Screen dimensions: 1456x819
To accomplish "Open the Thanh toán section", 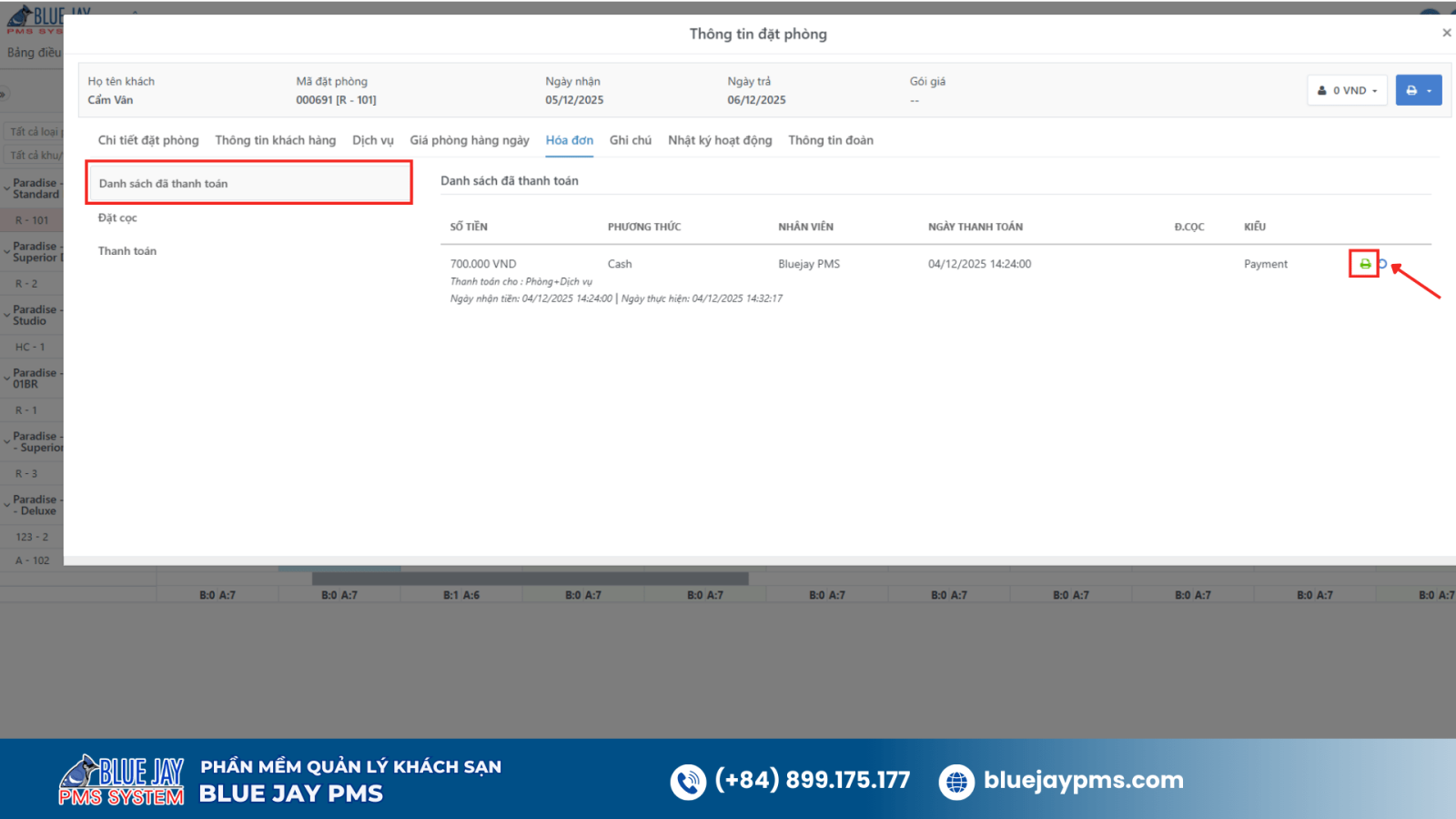I will pyautogui.click(x=127, y=251).
